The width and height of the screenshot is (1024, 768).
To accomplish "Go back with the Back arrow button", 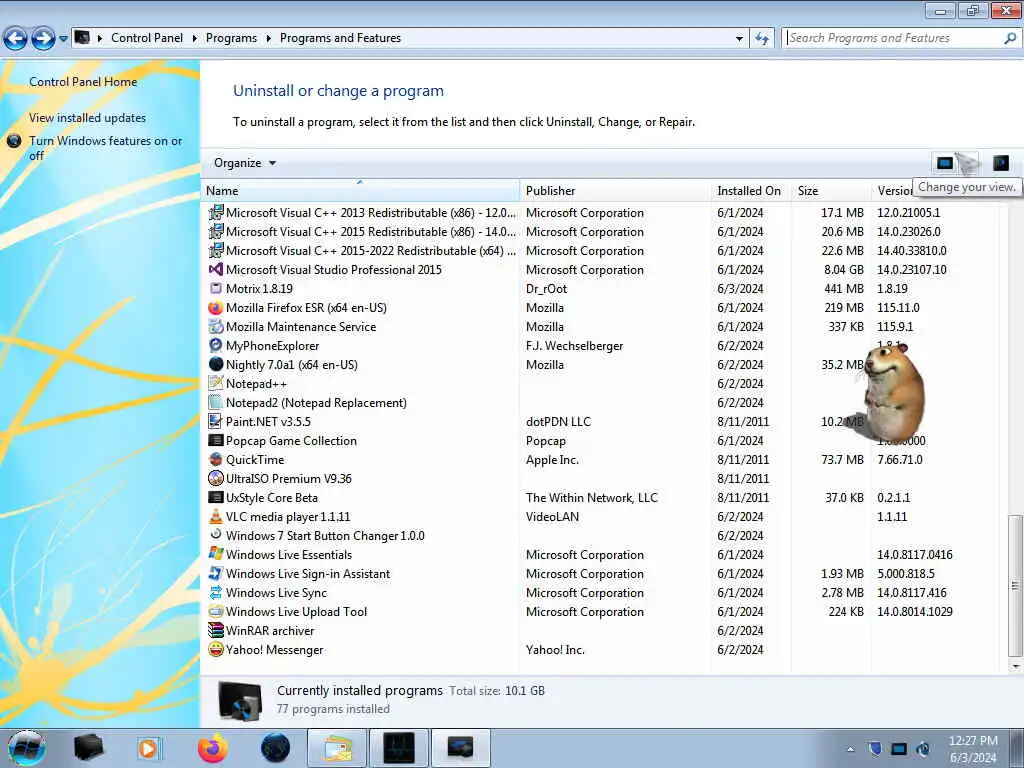I will (x=16, y=39).
